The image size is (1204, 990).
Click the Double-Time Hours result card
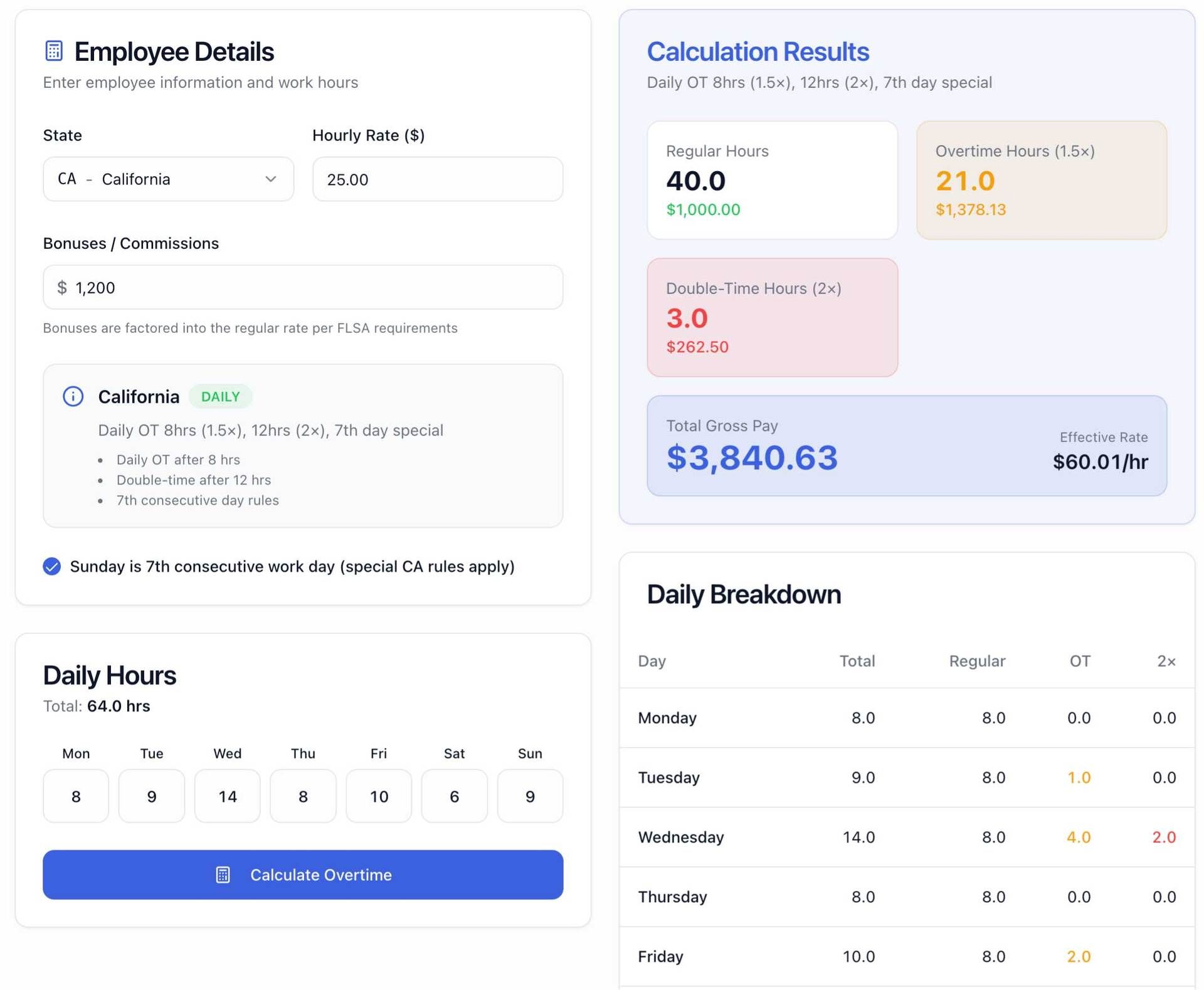pyautogui.click(x=772, y=317)
